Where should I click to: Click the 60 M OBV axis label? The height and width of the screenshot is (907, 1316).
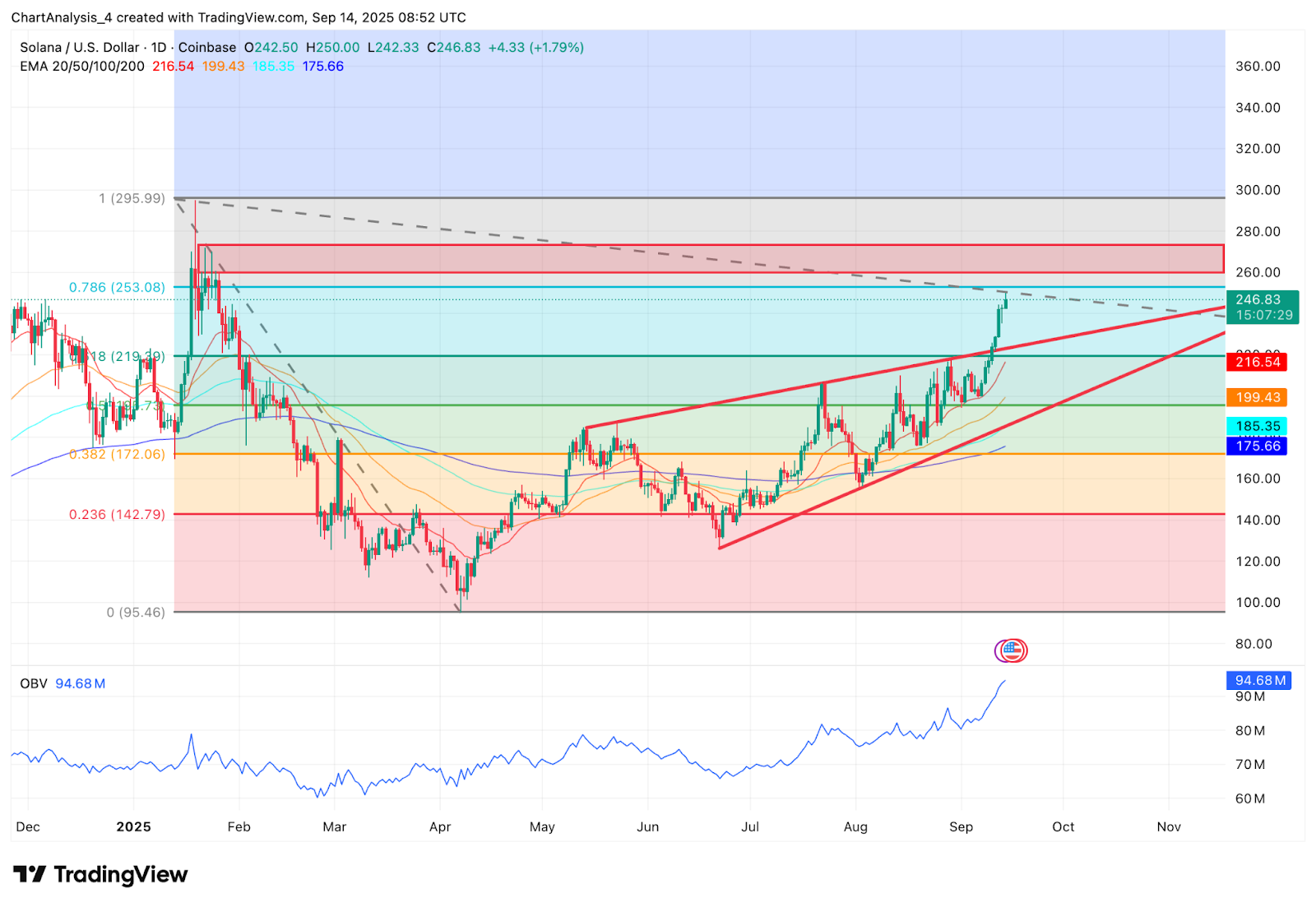pos(1250,799)
